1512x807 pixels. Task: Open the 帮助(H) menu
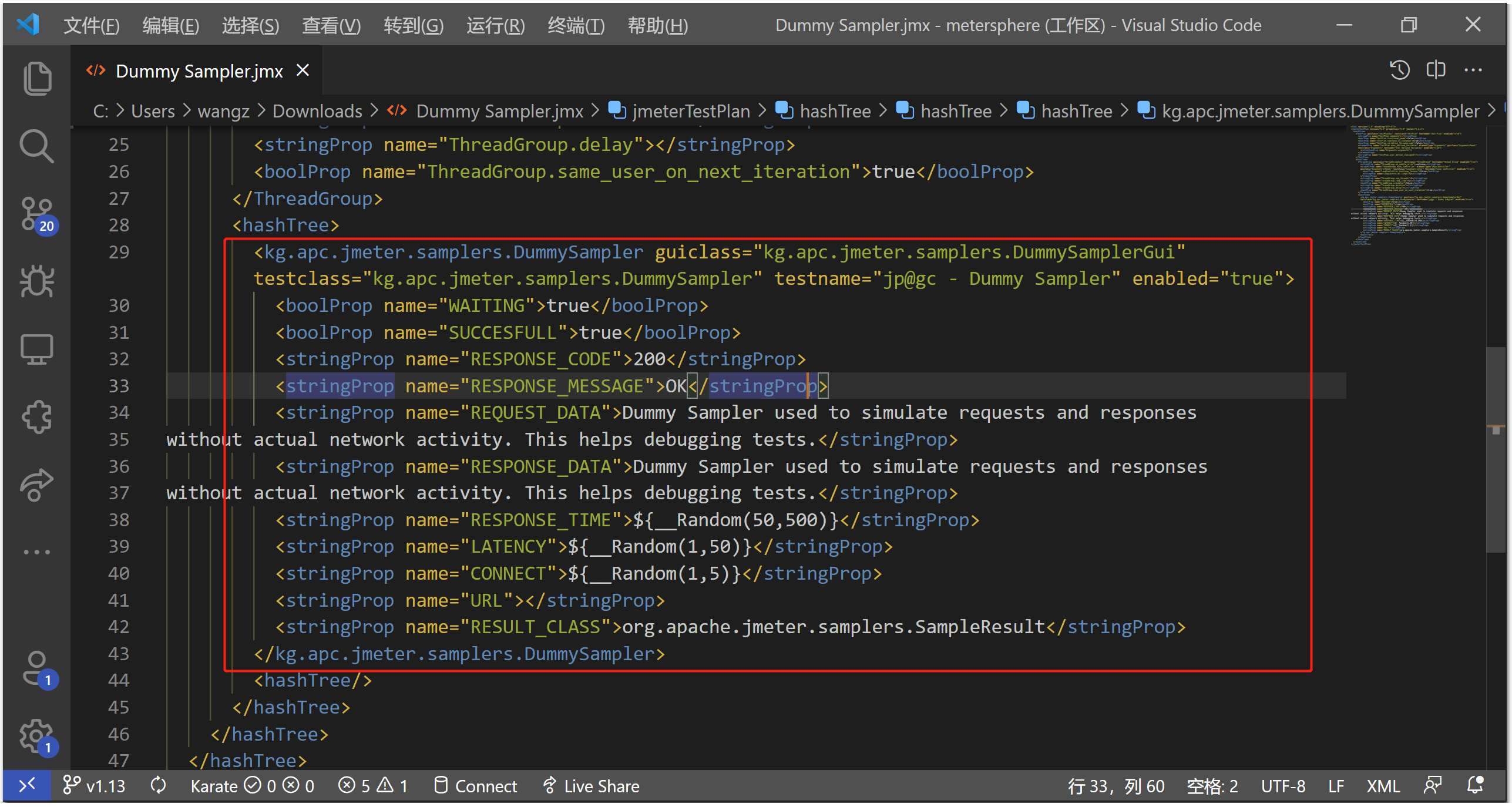(x=657, y=25)
